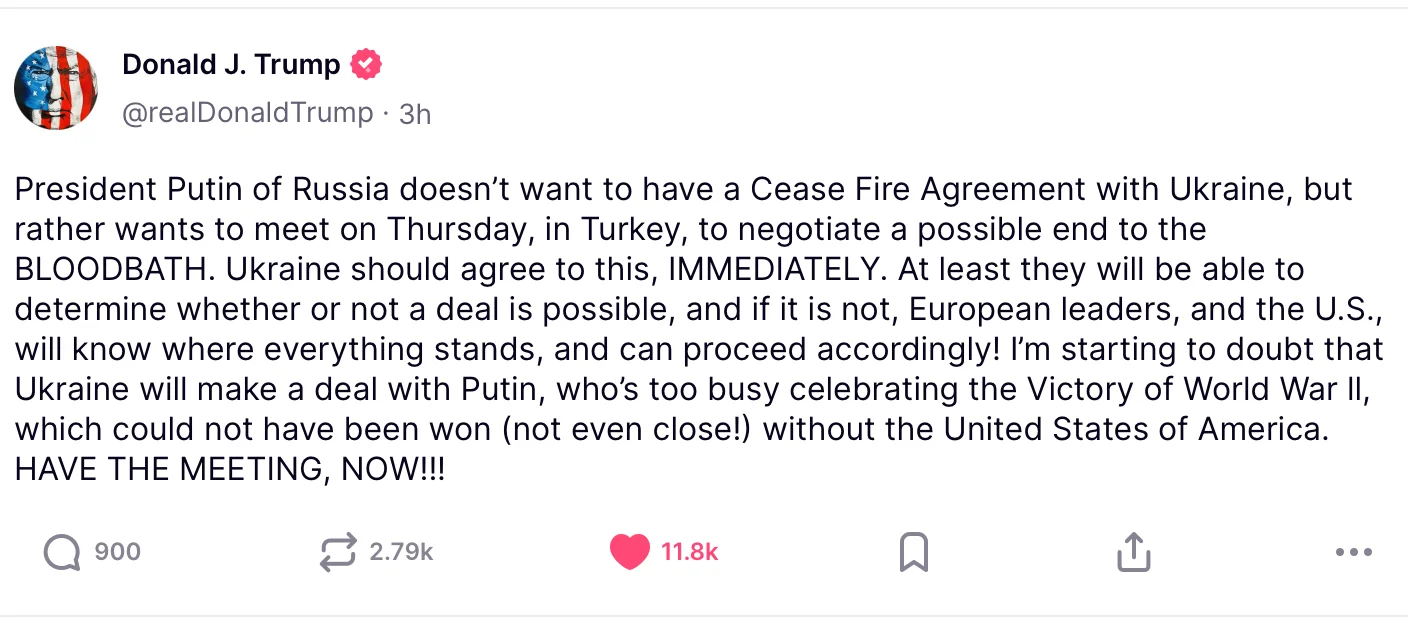Click the repost arrows icon

(338, 552)
